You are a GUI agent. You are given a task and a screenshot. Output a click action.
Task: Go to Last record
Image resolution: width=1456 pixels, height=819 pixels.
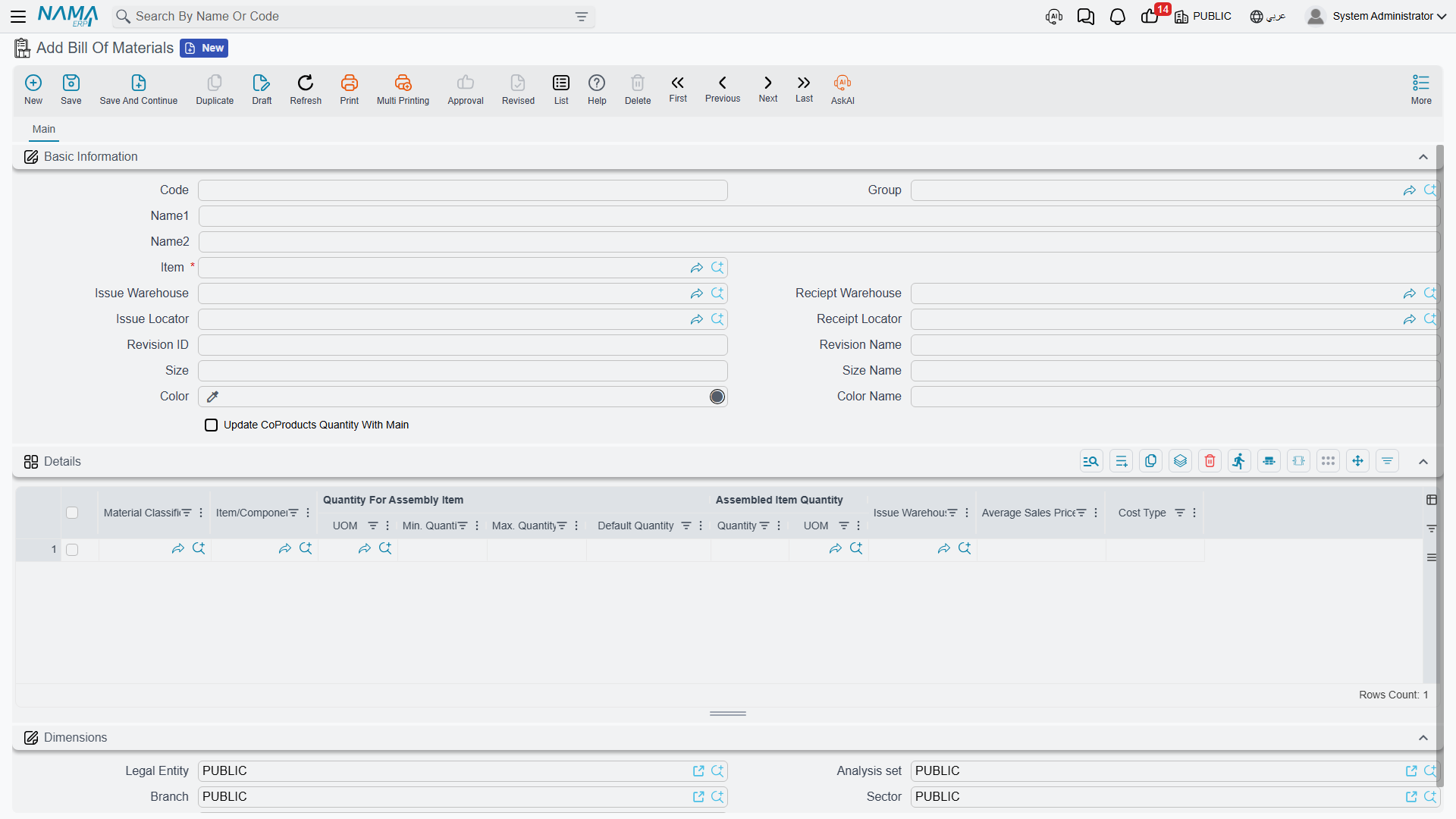coord(804,89)
